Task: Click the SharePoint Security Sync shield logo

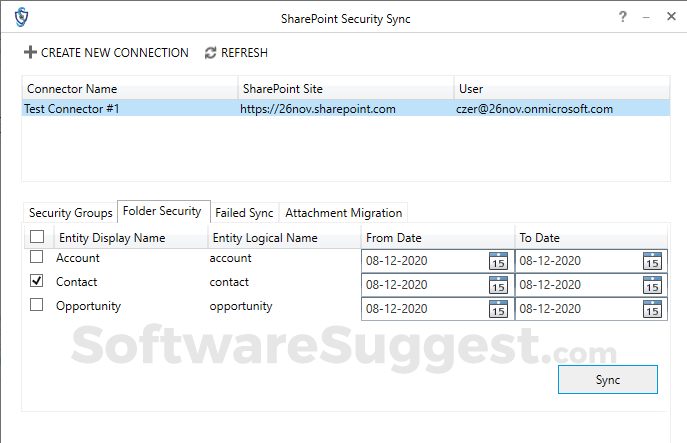Action: pos(21,18)
